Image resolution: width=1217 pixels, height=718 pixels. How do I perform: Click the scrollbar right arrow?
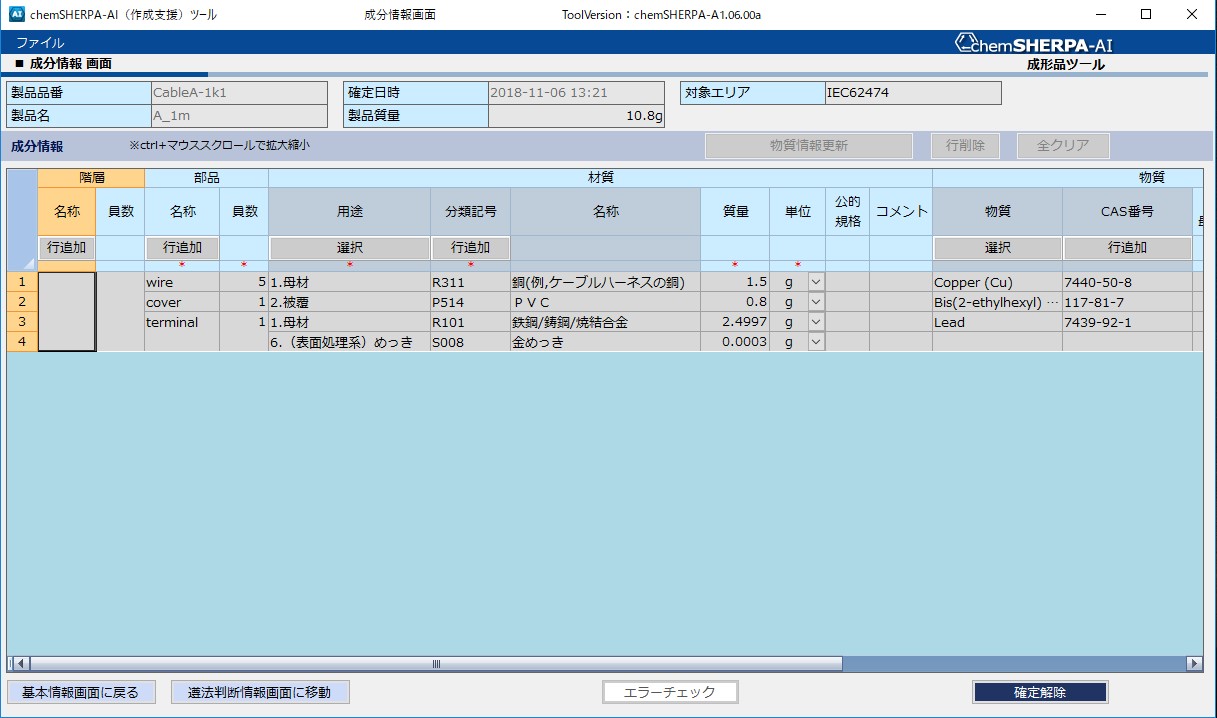click(x=1193, y=663)
